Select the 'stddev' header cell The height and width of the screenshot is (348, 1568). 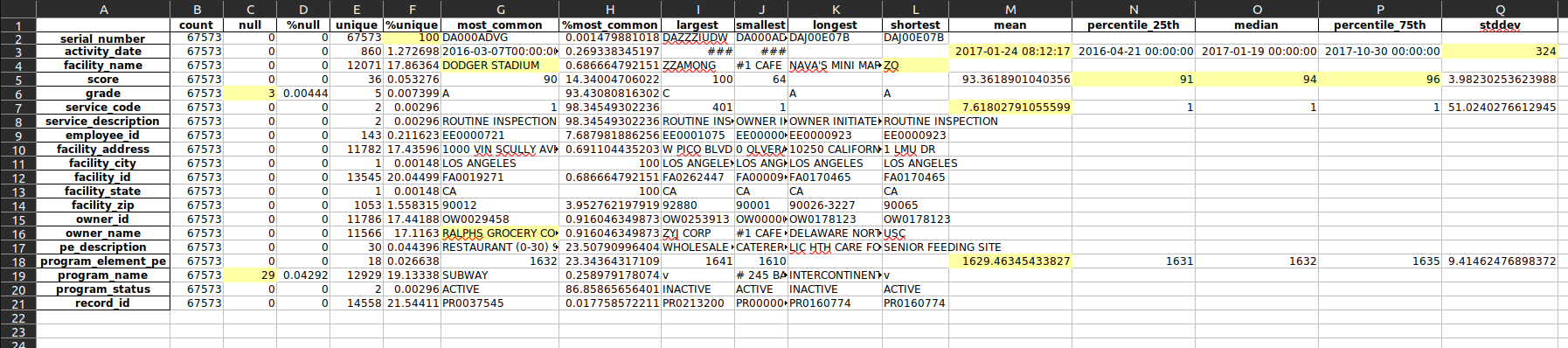tap(1500, 24)
